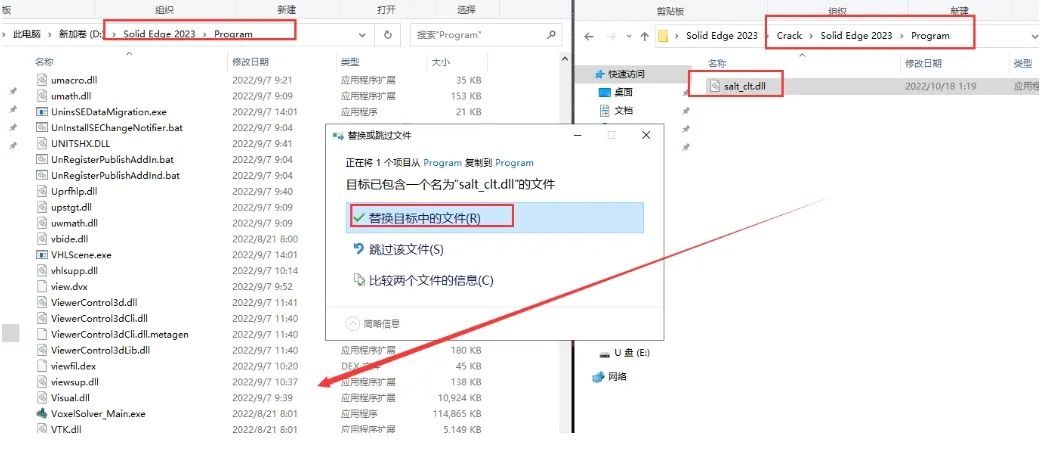Select uwmath.dll file

pyautogui.click(x=74, y=223)
